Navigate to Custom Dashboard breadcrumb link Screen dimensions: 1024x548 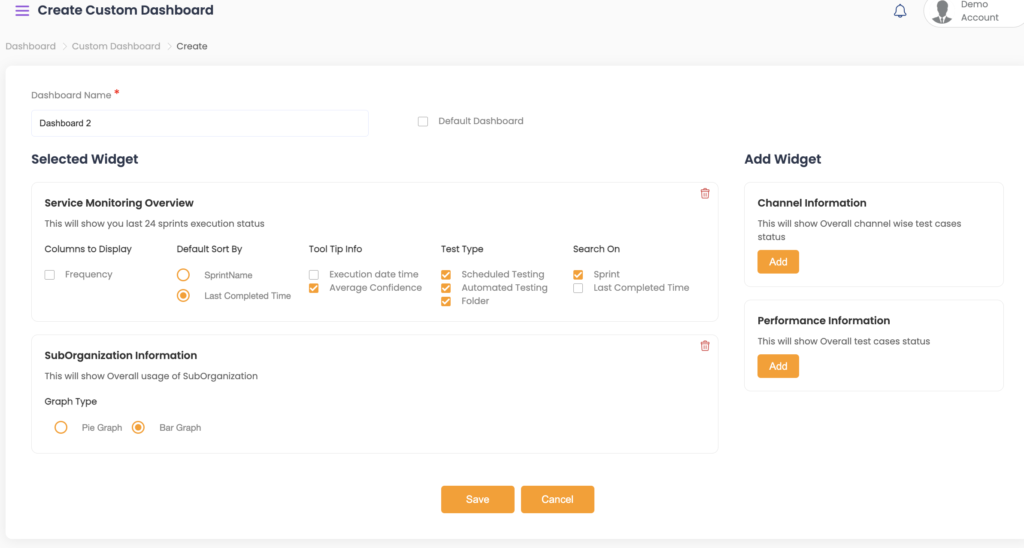point(116,46)
